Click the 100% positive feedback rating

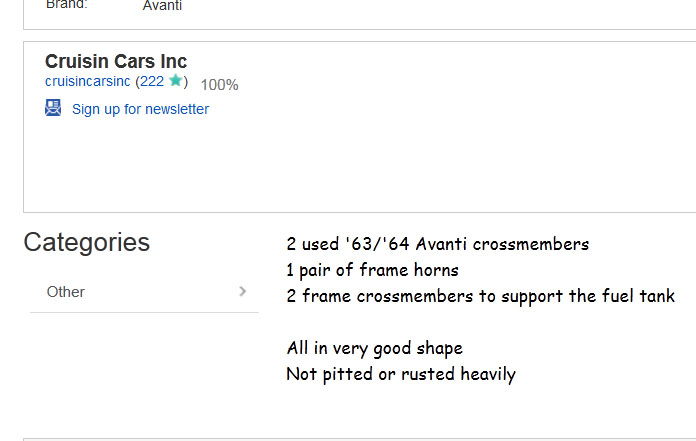tap(219, 85)
